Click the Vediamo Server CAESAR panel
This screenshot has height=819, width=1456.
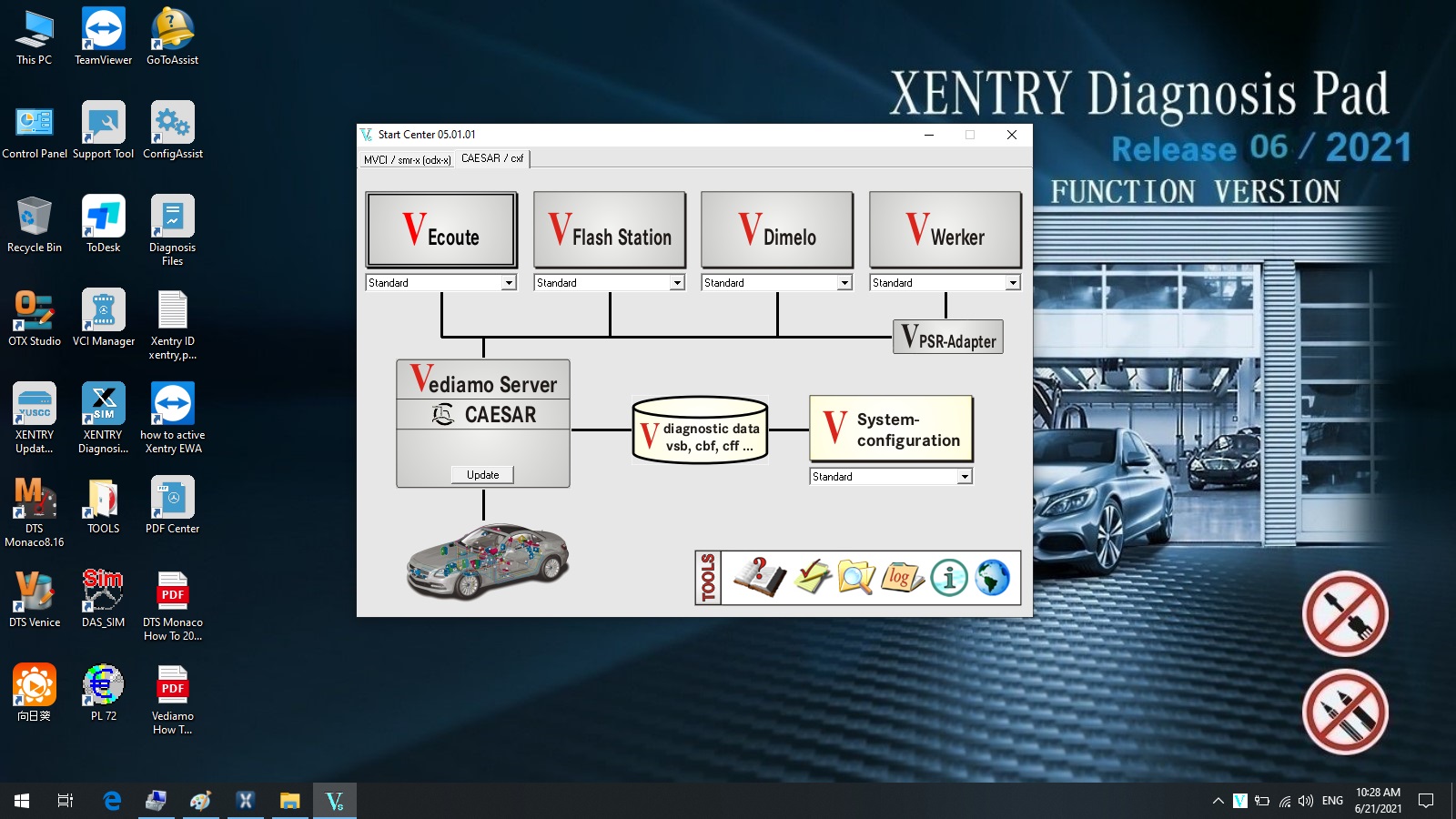483,423
